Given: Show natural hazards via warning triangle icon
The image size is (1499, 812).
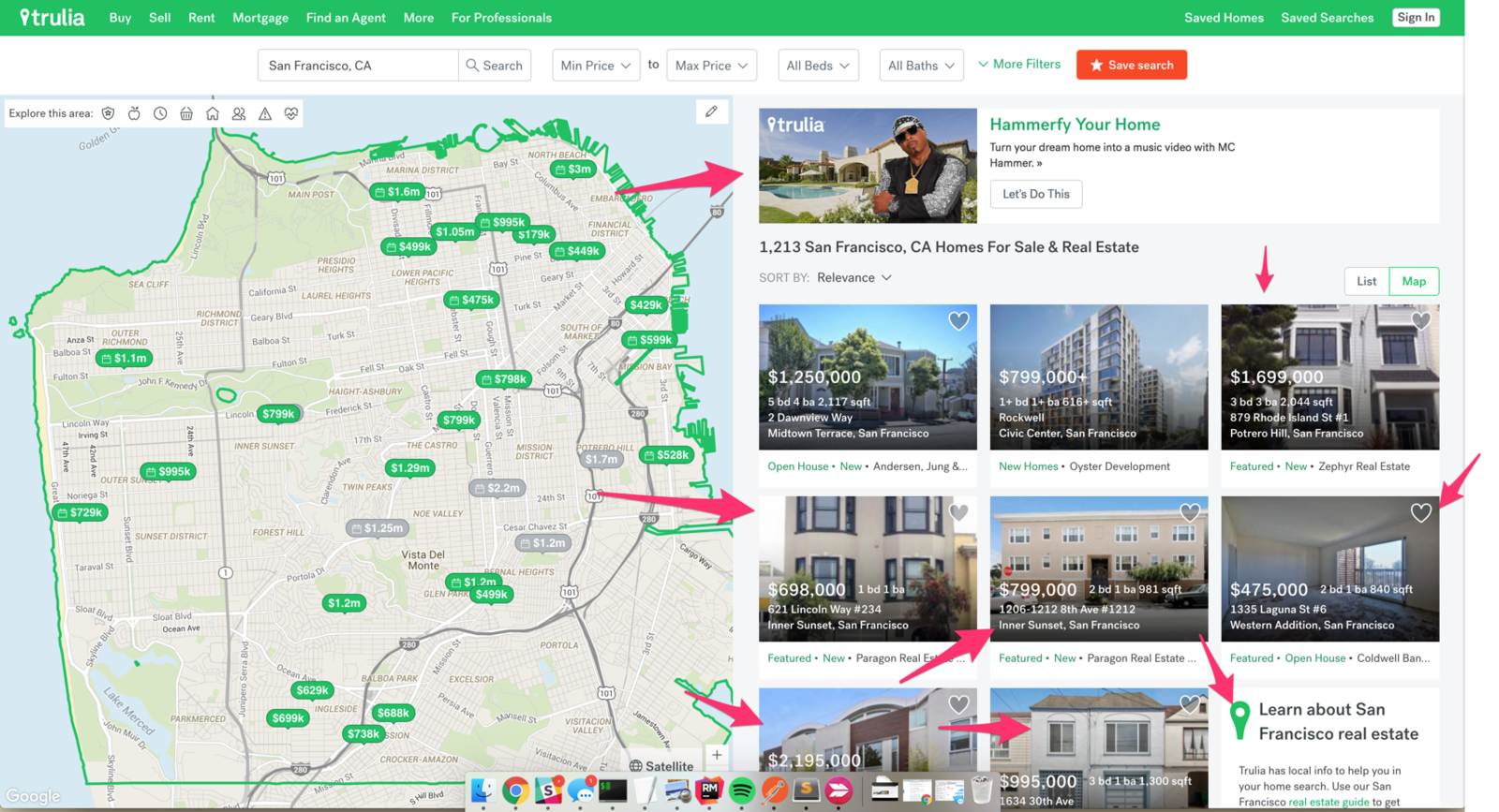Looking at the screenshot, I should tap(265, 113).
